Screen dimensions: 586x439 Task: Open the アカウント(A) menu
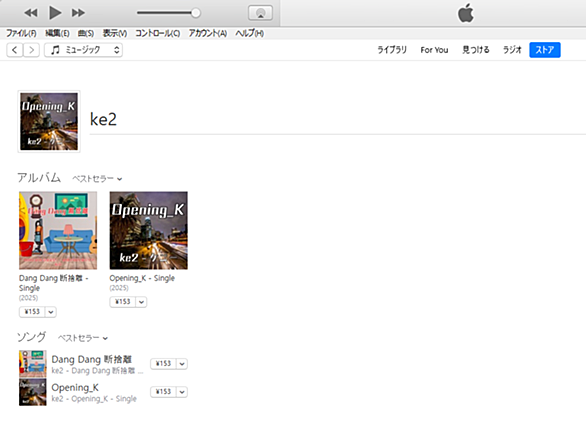(x=207, y=33)
